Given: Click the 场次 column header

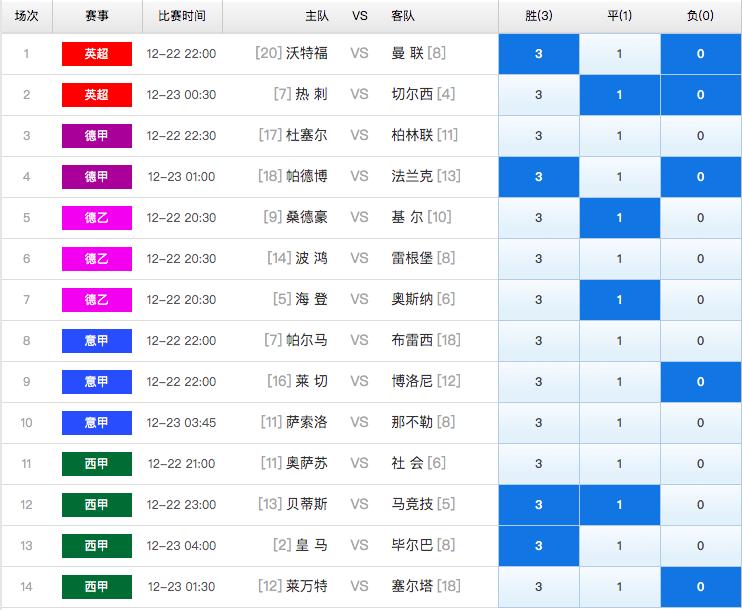Looking at the screenshot, I should [x=26, y=16].
